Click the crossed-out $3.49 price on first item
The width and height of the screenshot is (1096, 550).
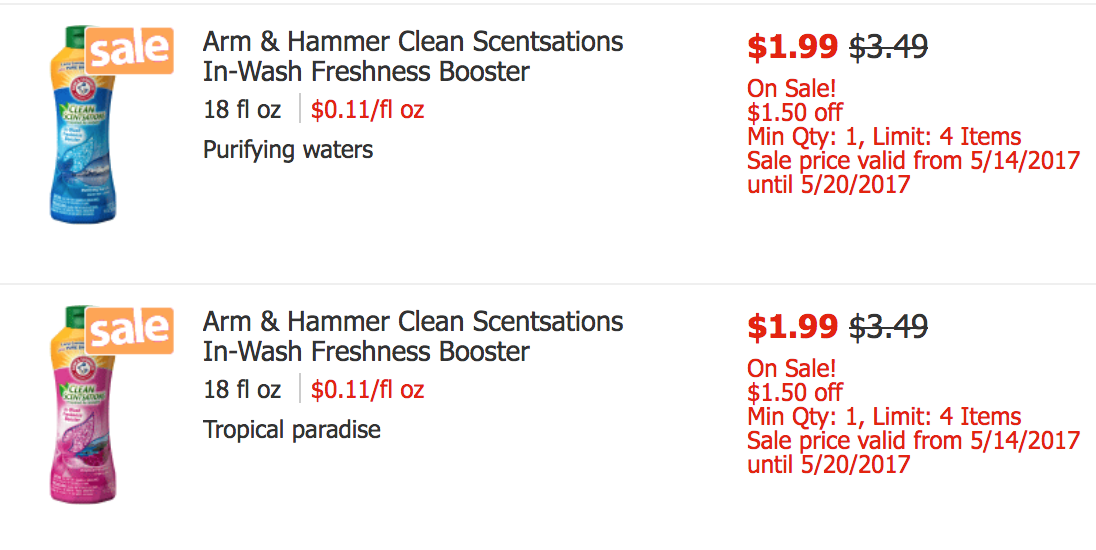888,47
